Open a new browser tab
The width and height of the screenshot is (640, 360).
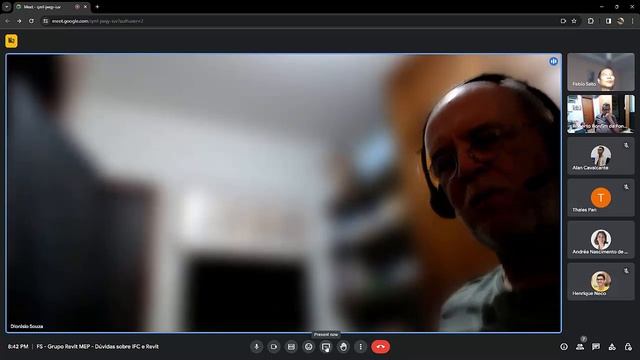[97, 7]
